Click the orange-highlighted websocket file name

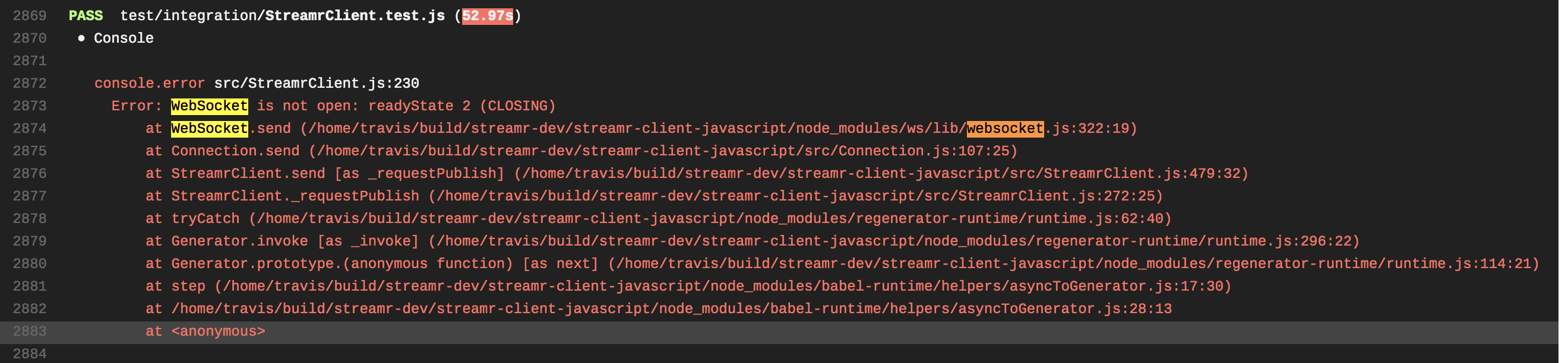point(1005,128)
